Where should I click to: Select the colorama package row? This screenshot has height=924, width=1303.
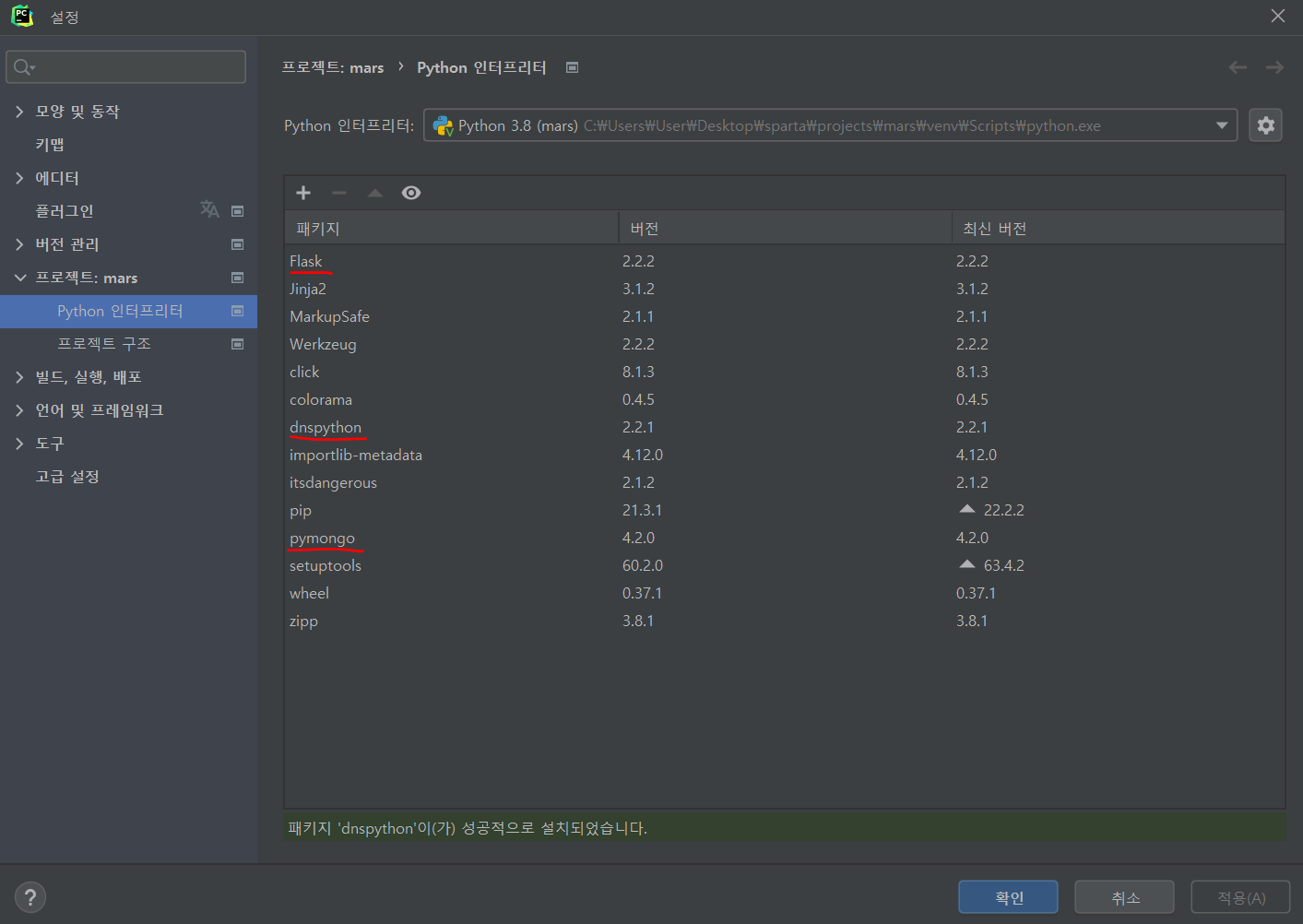pyautogui.click(x=785, y=399)
